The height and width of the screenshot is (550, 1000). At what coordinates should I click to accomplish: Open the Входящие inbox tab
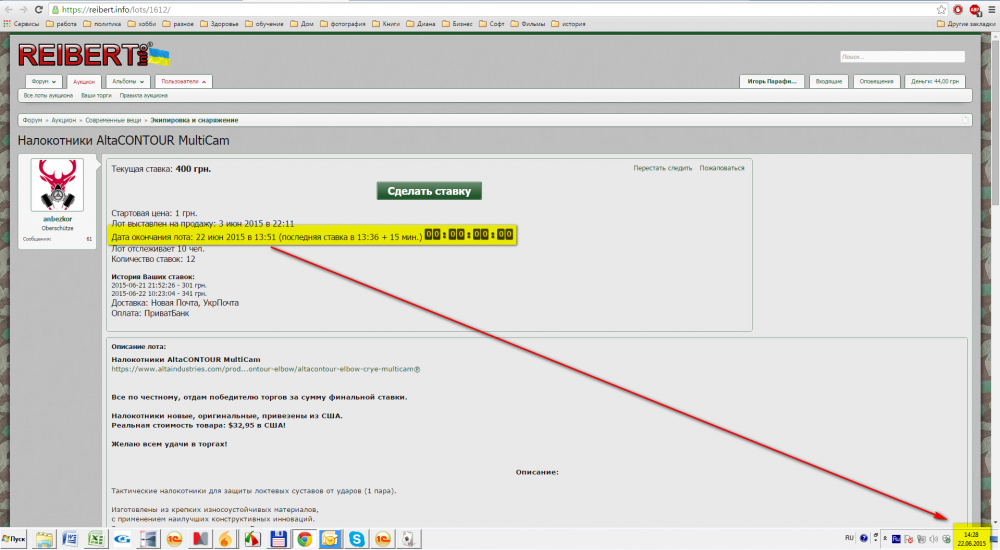(x=828, y=81)
